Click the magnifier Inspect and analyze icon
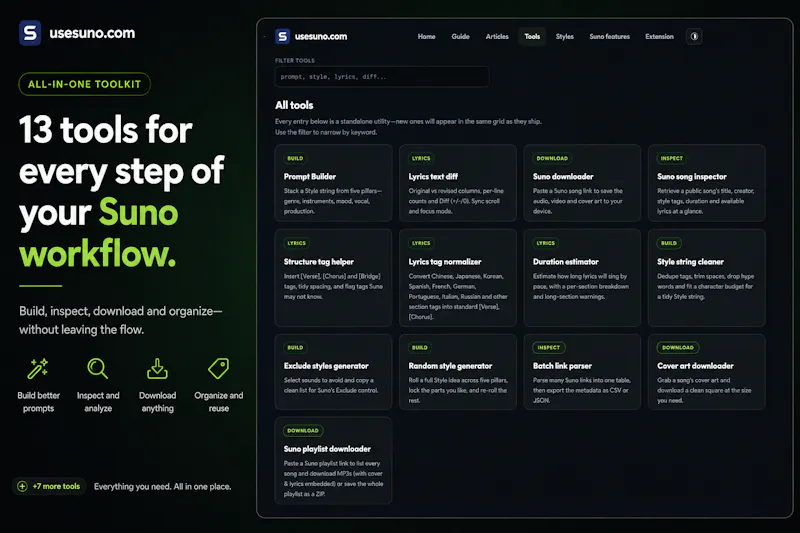 click(97, 368)
